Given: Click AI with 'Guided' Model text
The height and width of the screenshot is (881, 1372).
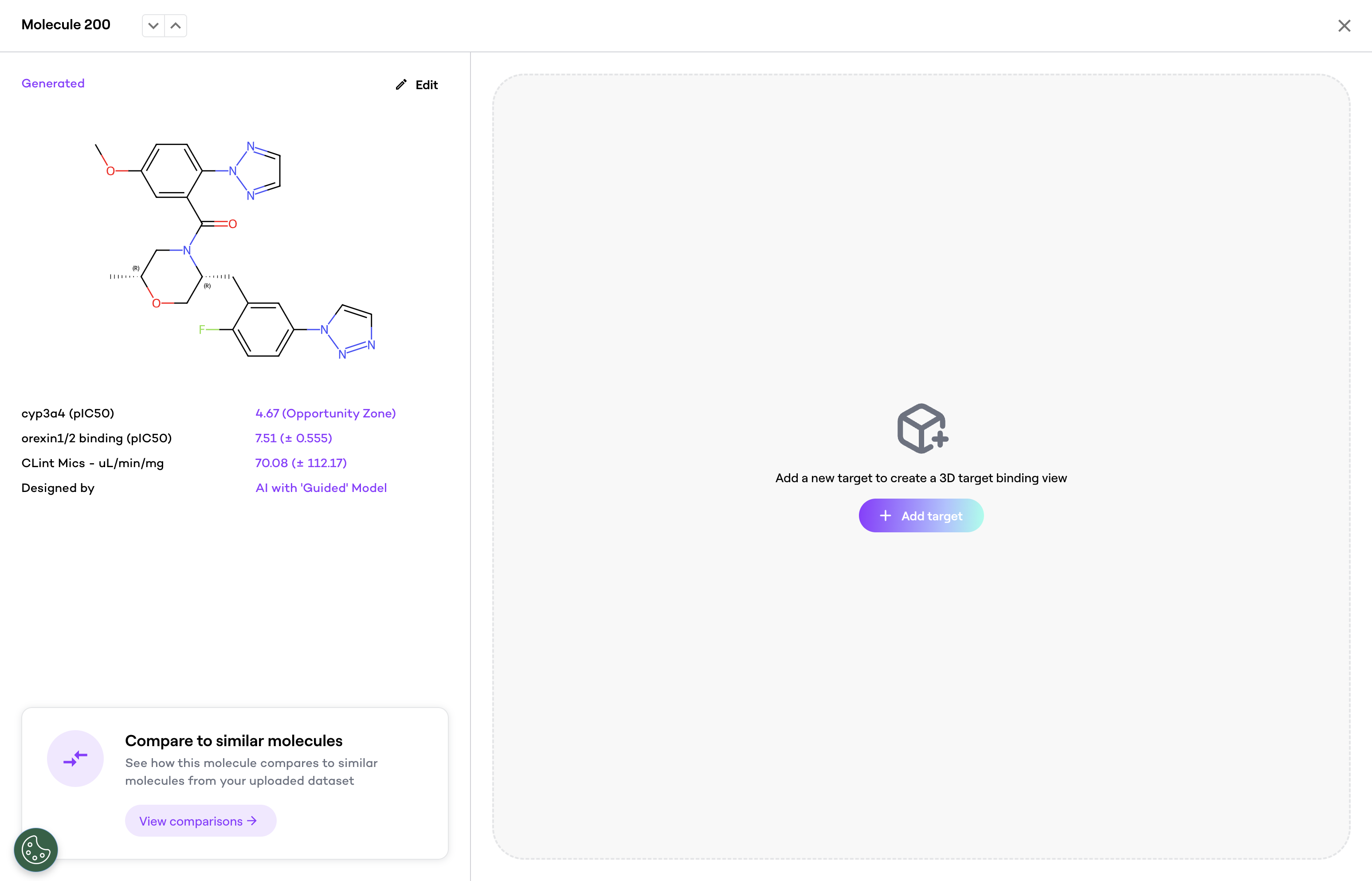Looking at the screenshot, I should [321, 488].
